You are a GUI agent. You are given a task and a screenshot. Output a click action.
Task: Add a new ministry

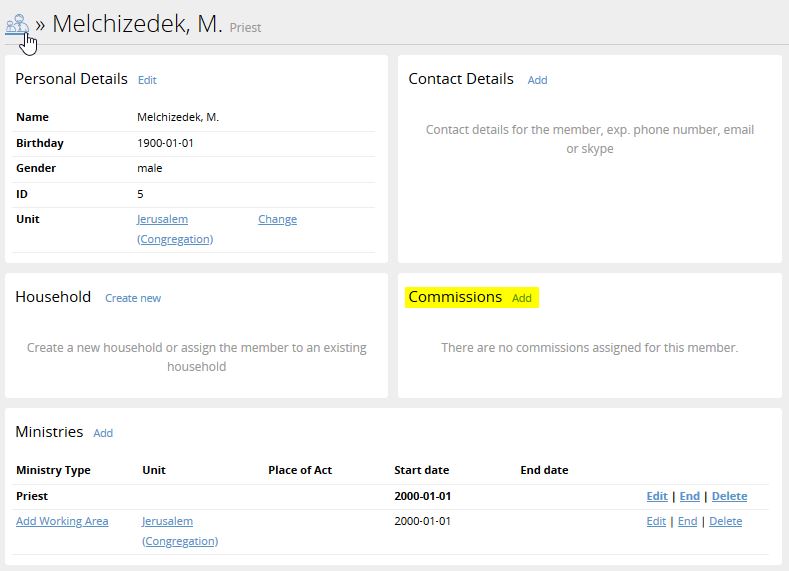[x=103, y=433]
